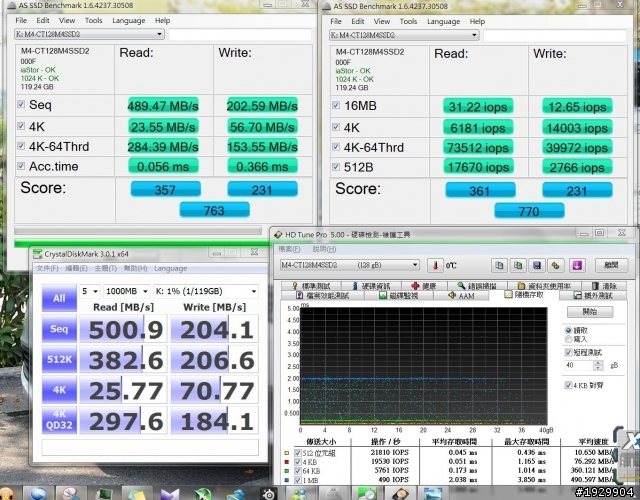Click Steam icon in the taskbar
This screenshot has height=500, width=640.
(269, 494)
